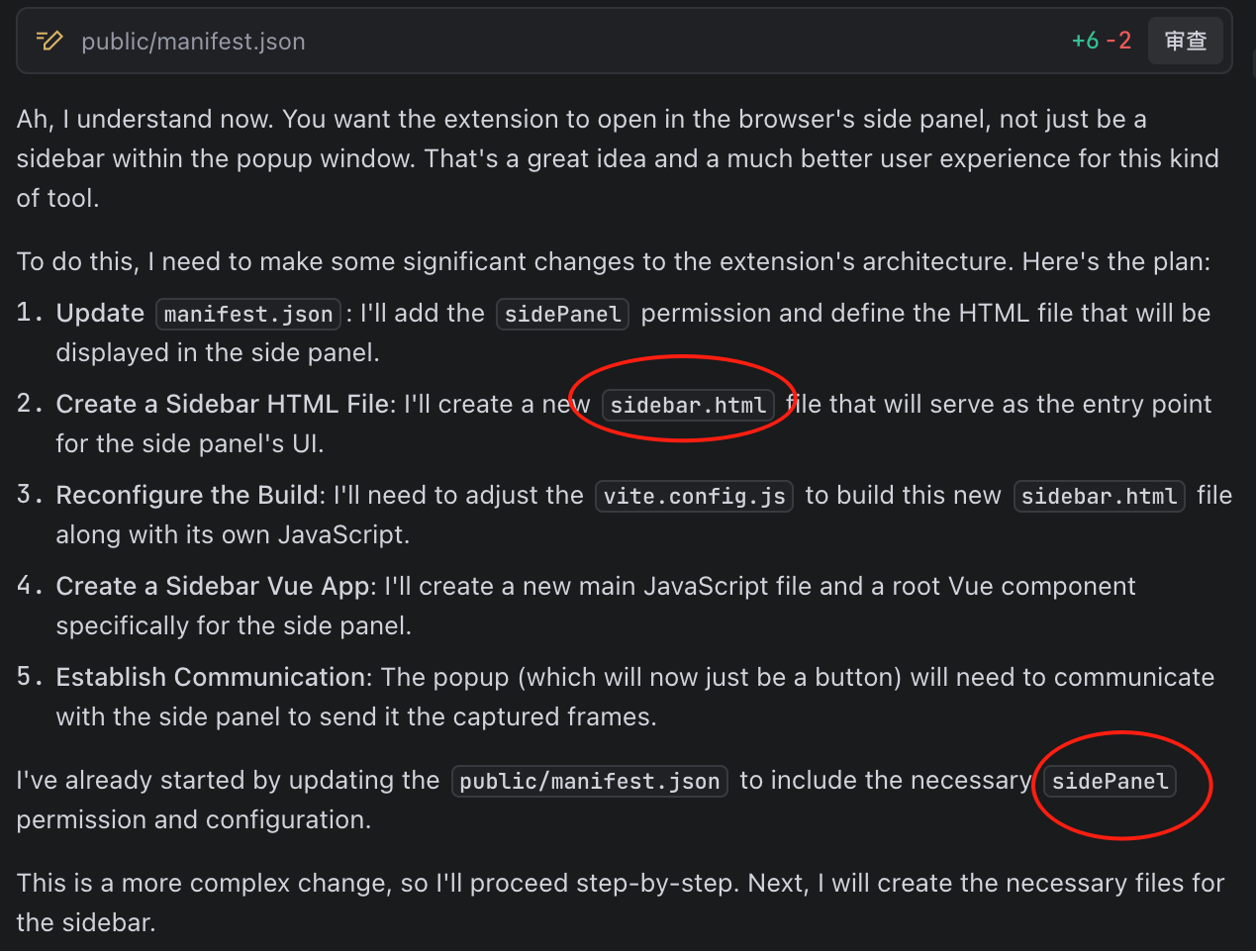Click the manifest.json code chip in step 1
The image size is (1257, 952).
[248, 315]
